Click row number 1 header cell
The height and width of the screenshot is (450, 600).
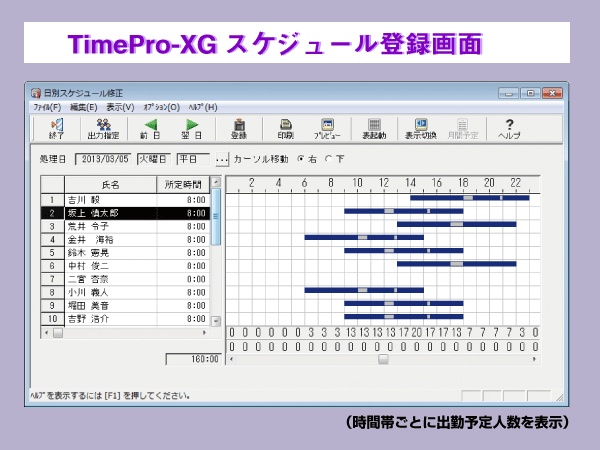pos(53,200)
